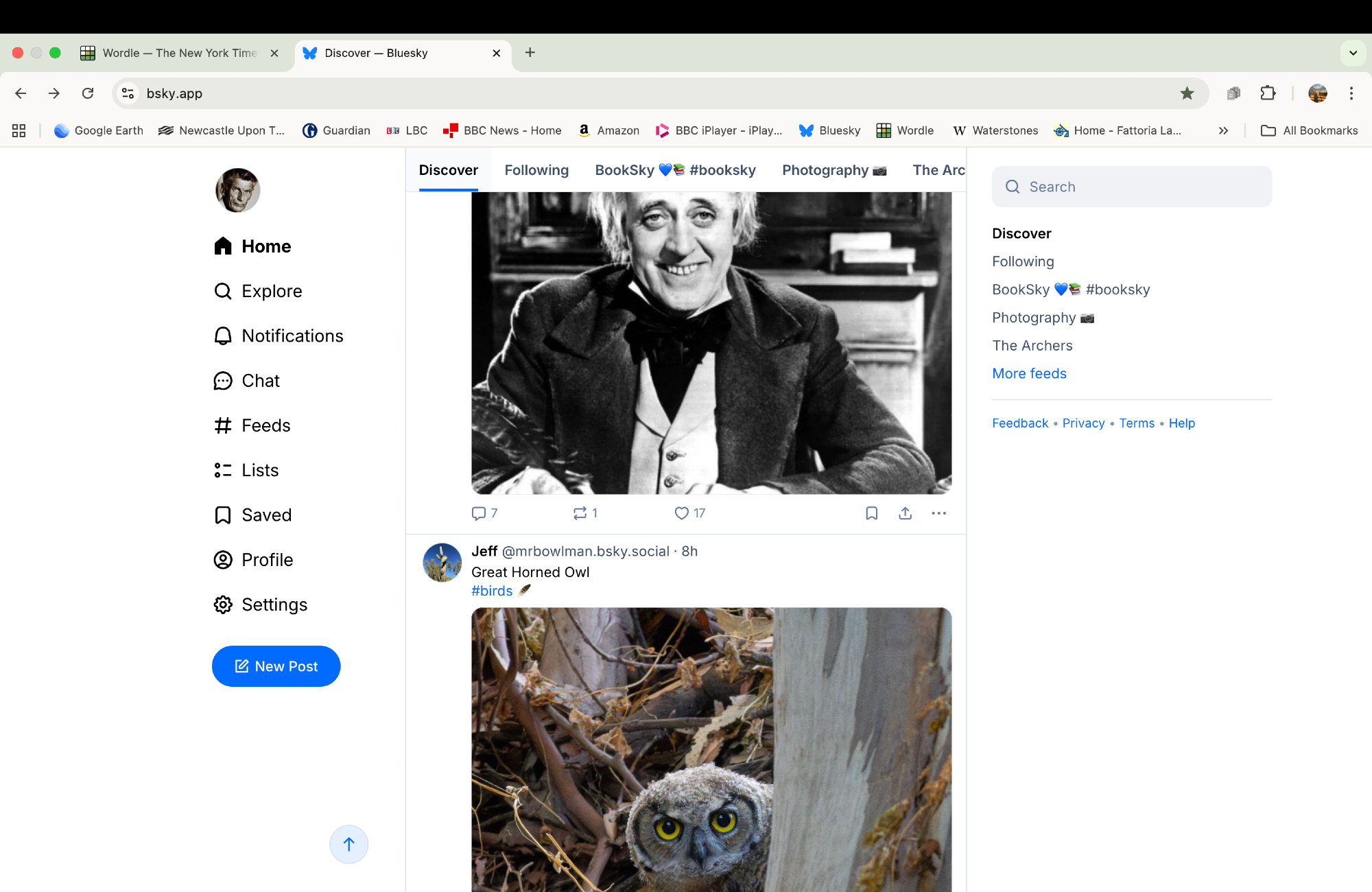
Task: Click the Search input field
Action: 1132,187
